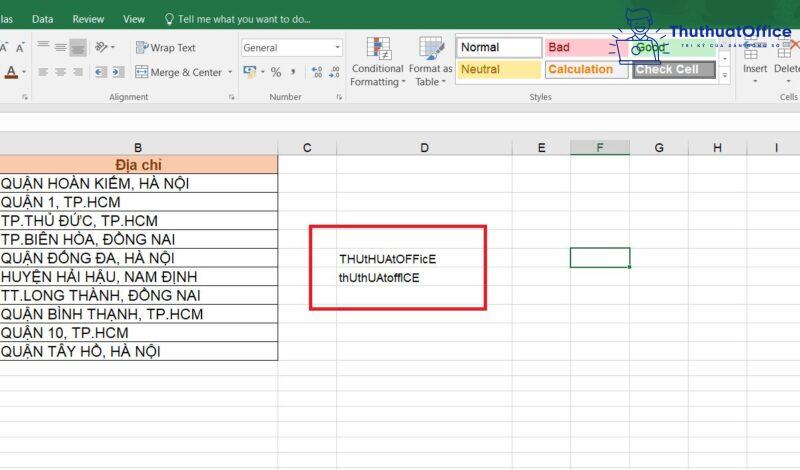Select column F header
The height and width of the screenshot is (470, 800).
pos(600,147)
